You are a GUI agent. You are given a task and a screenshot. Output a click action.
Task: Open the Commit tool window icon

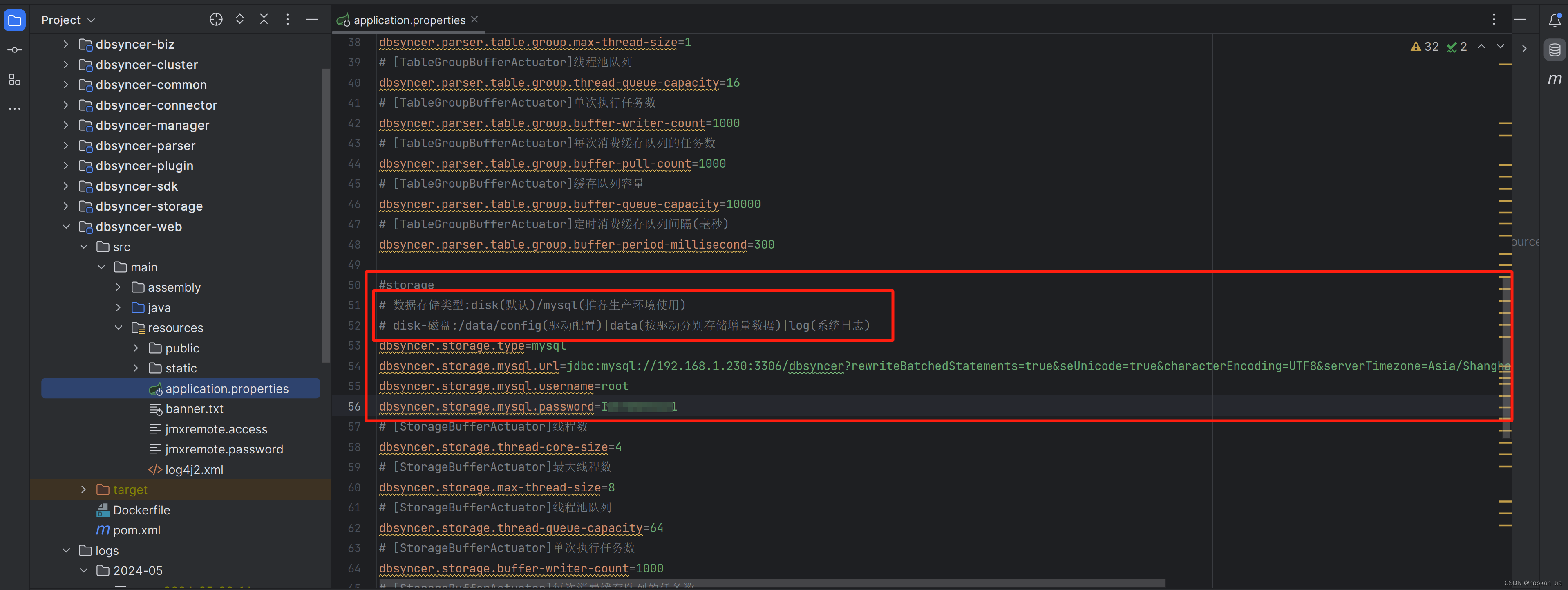pos(15,50)
